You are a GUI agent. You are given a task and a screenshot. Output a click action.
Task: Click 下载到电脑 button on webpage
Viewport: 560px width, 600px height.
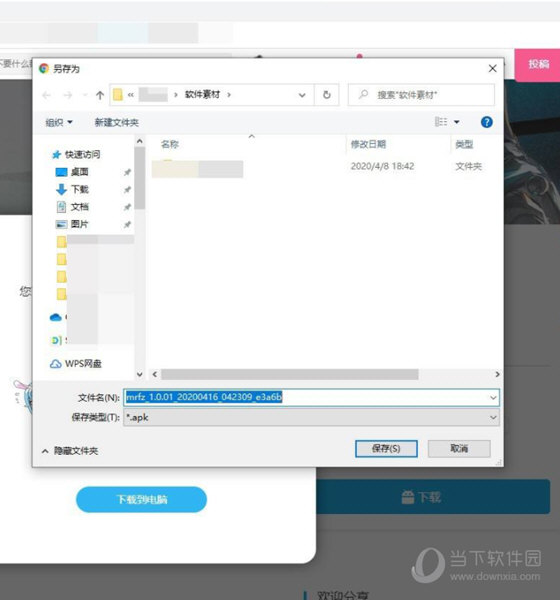141,499
